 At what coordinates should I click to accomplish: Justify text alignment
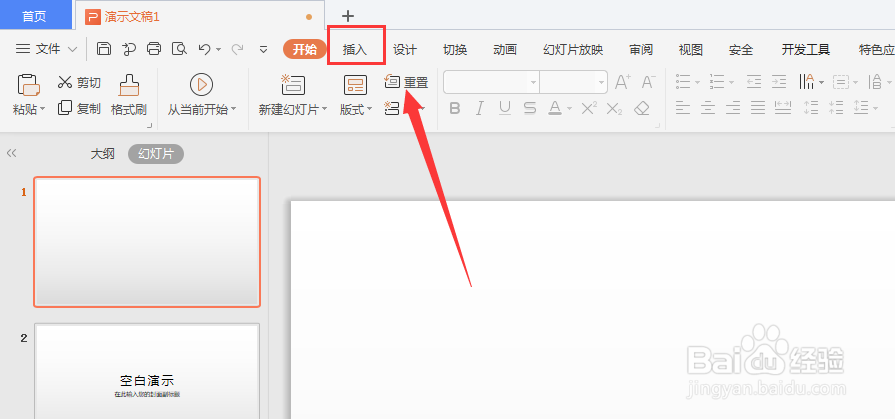click(757, 107)
